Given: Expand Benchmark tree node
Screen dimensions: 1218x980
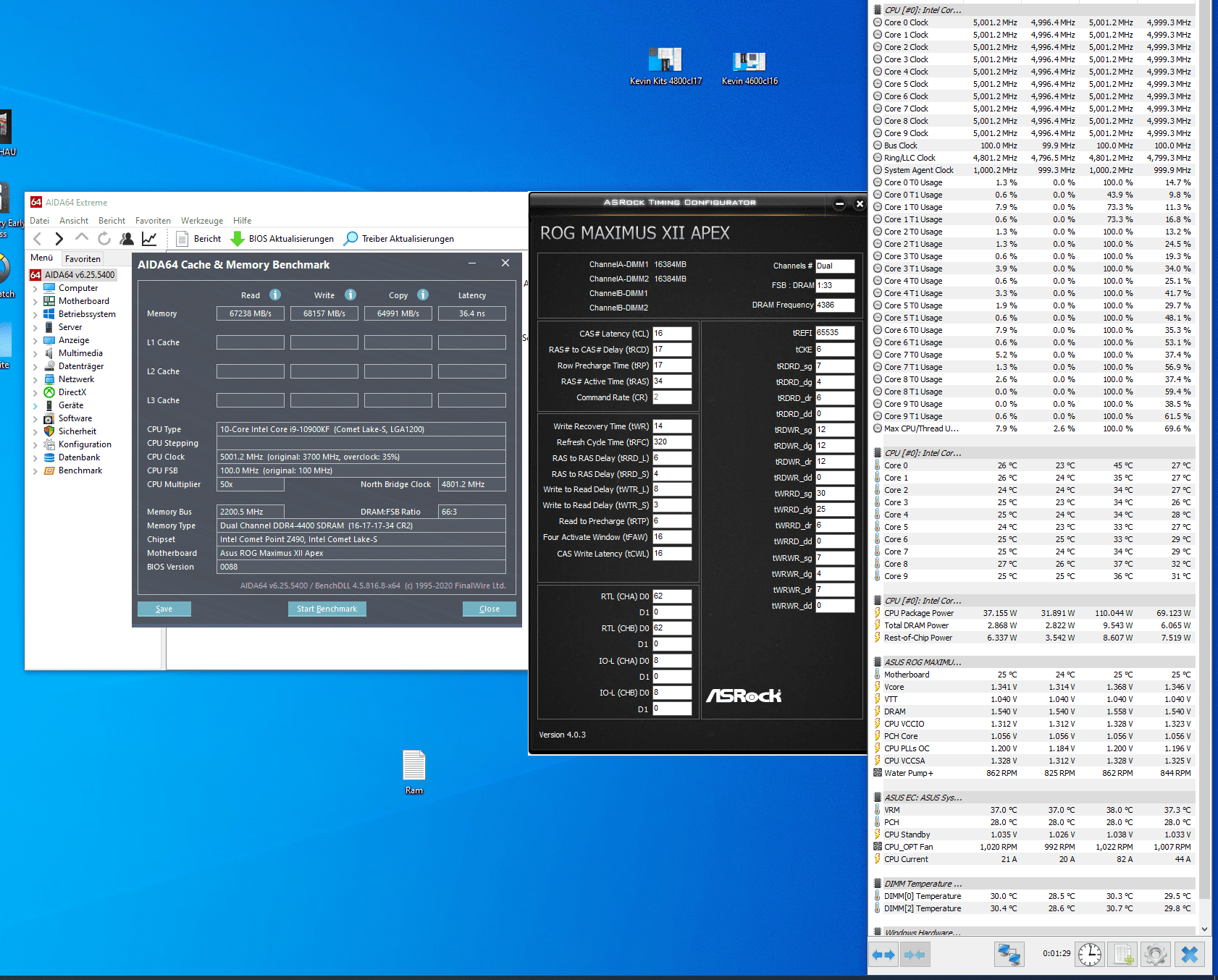Looking at the screenshot, I should [x=35, y=471].
